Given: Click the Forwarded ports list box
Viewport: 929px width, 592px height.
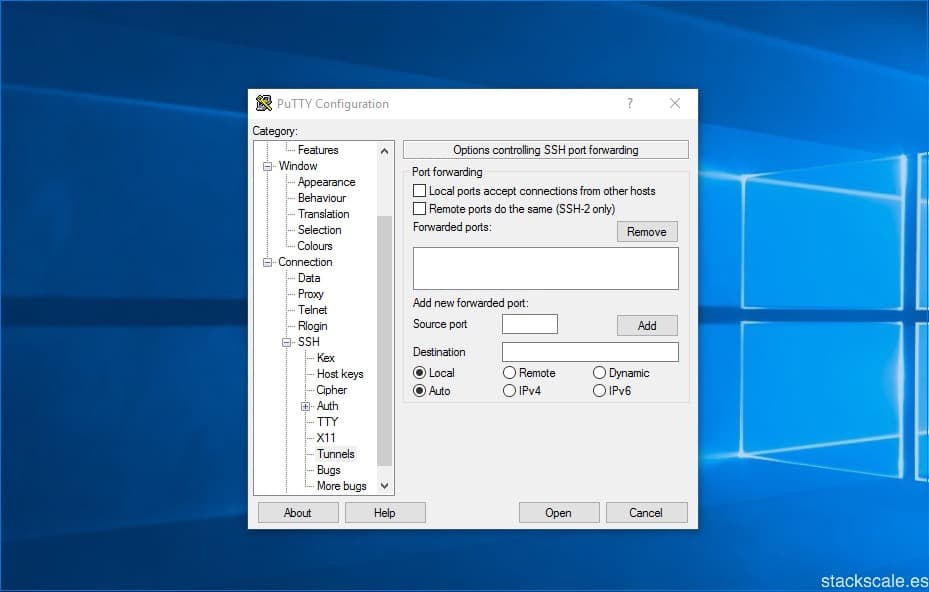Looking at the screenshot, I should (546, 268).
